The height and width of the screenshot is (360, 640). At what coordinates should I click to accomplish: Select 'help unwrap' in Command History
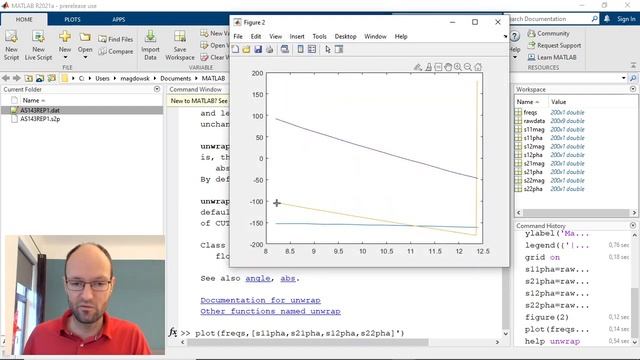(552, 341)
